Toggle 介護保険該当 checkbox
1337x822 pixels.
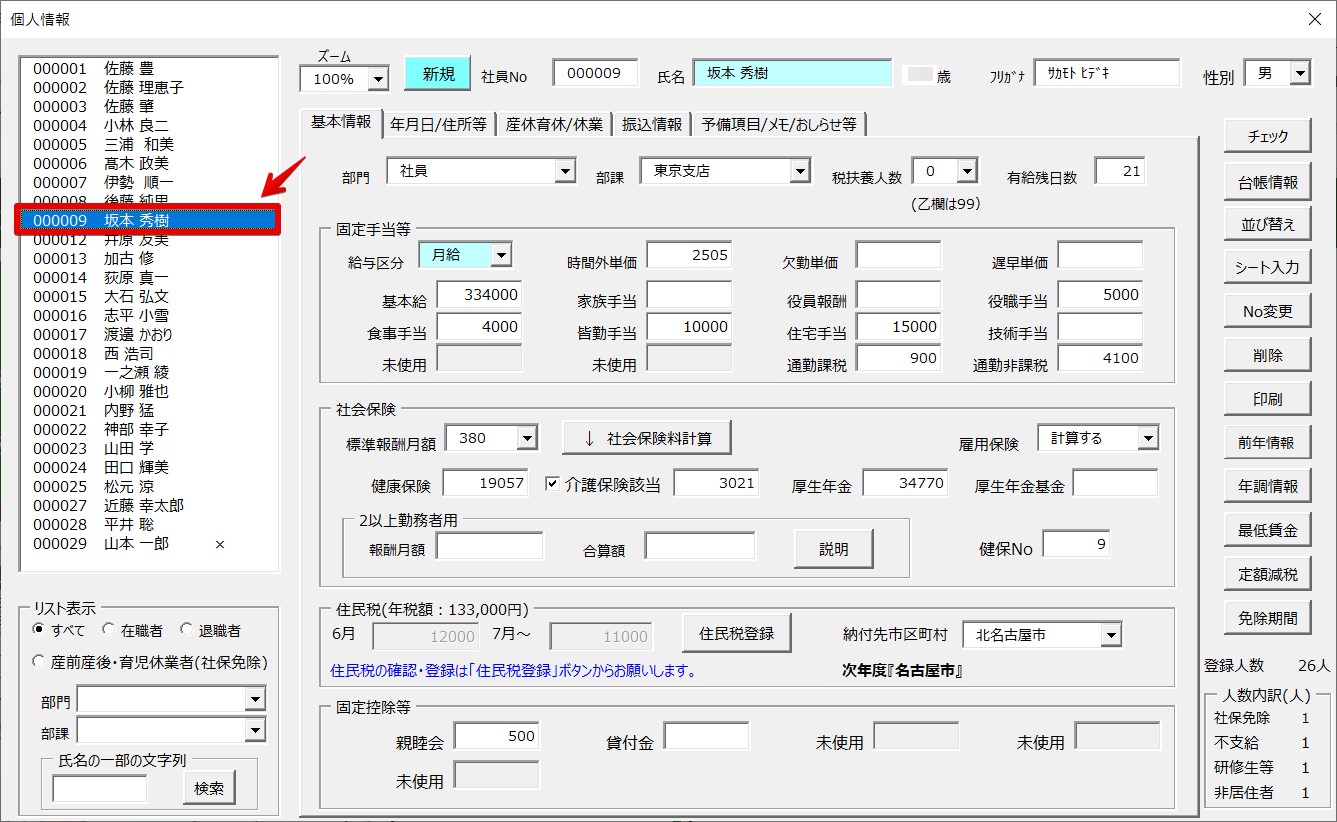pyautogui.click(x=552, y=484)
